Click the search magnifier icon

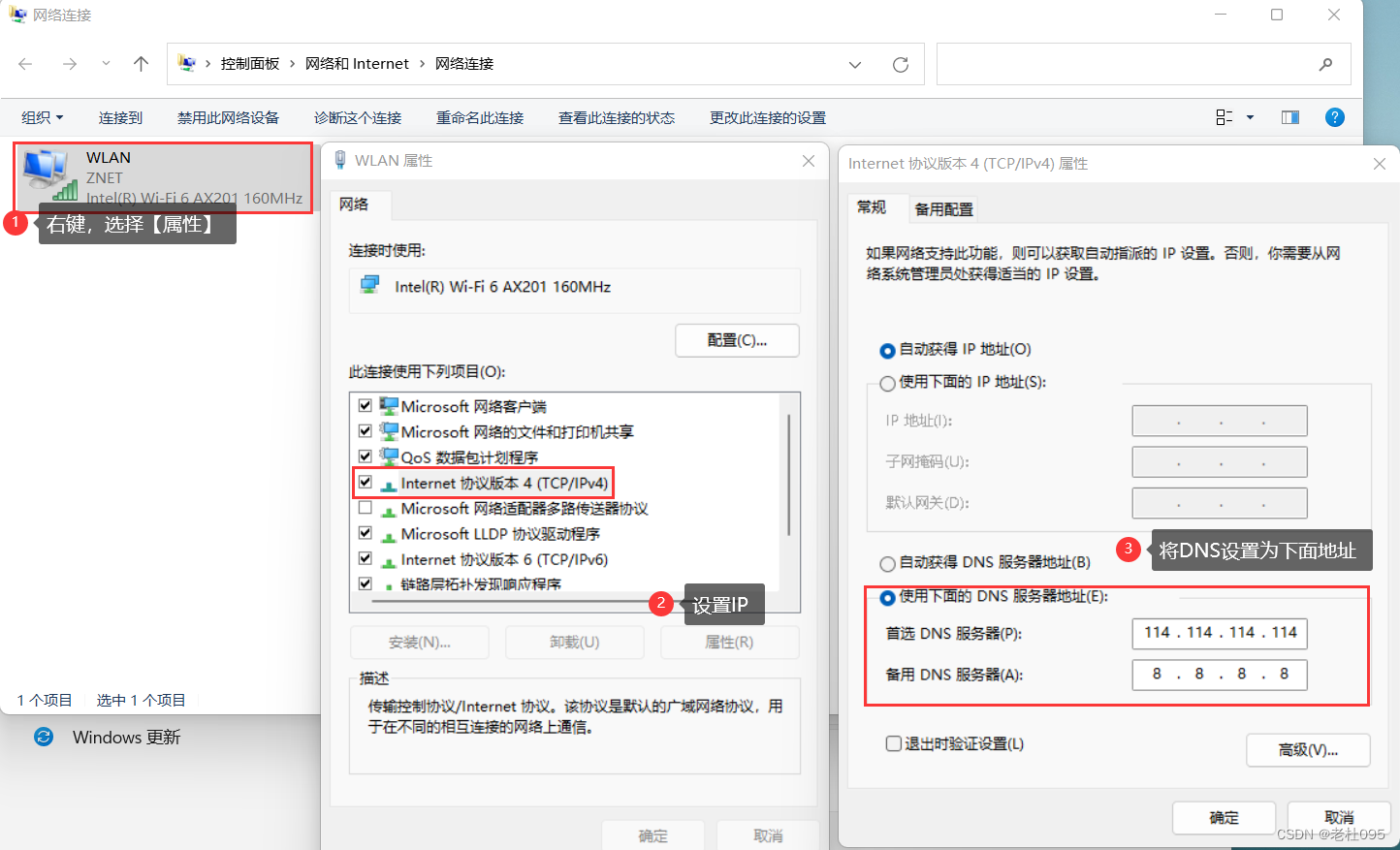(1325, 64)
